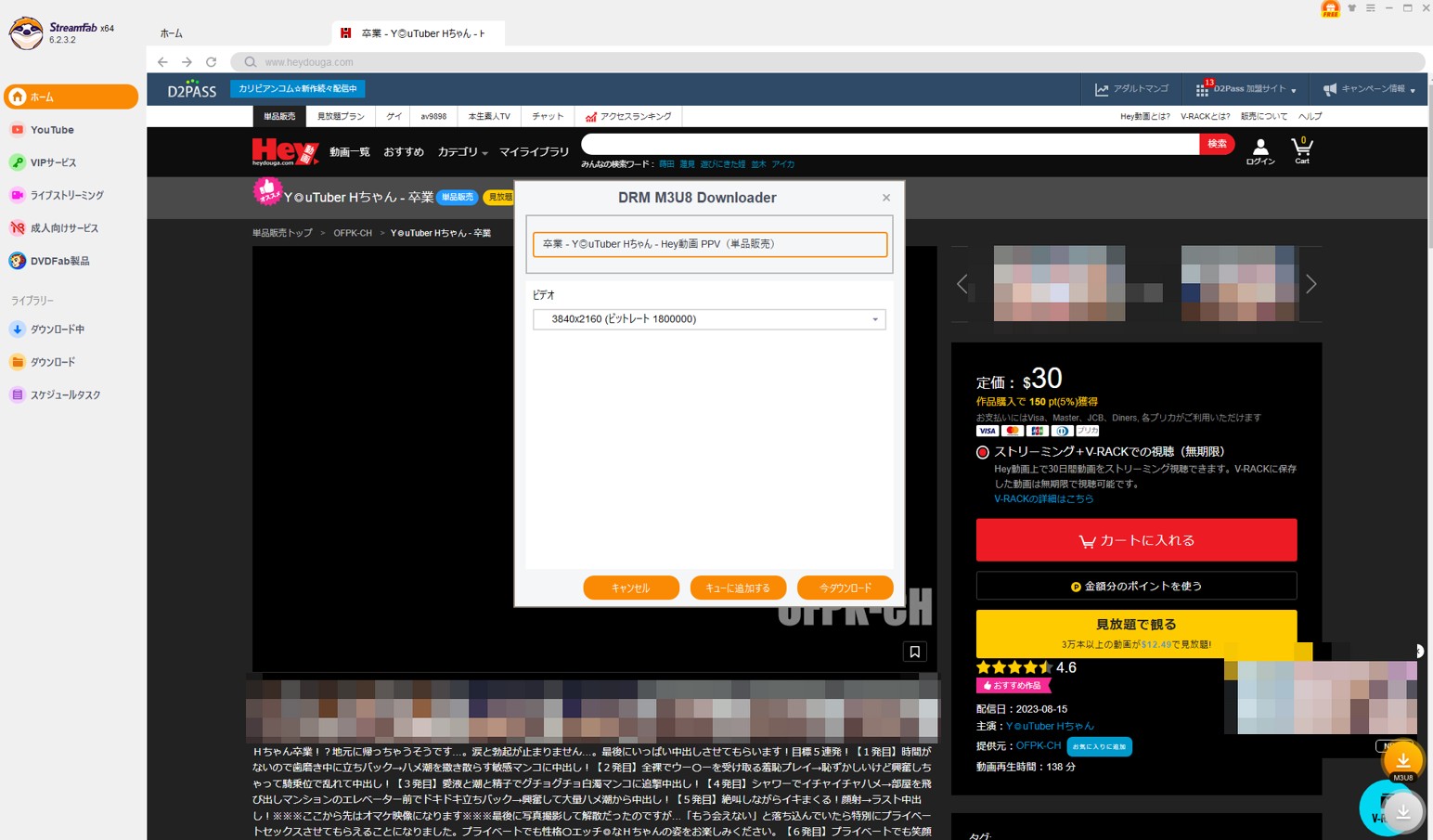Click the StreamFab sloth logo
The image size is (1433, 840).
[x=26, y=32]
